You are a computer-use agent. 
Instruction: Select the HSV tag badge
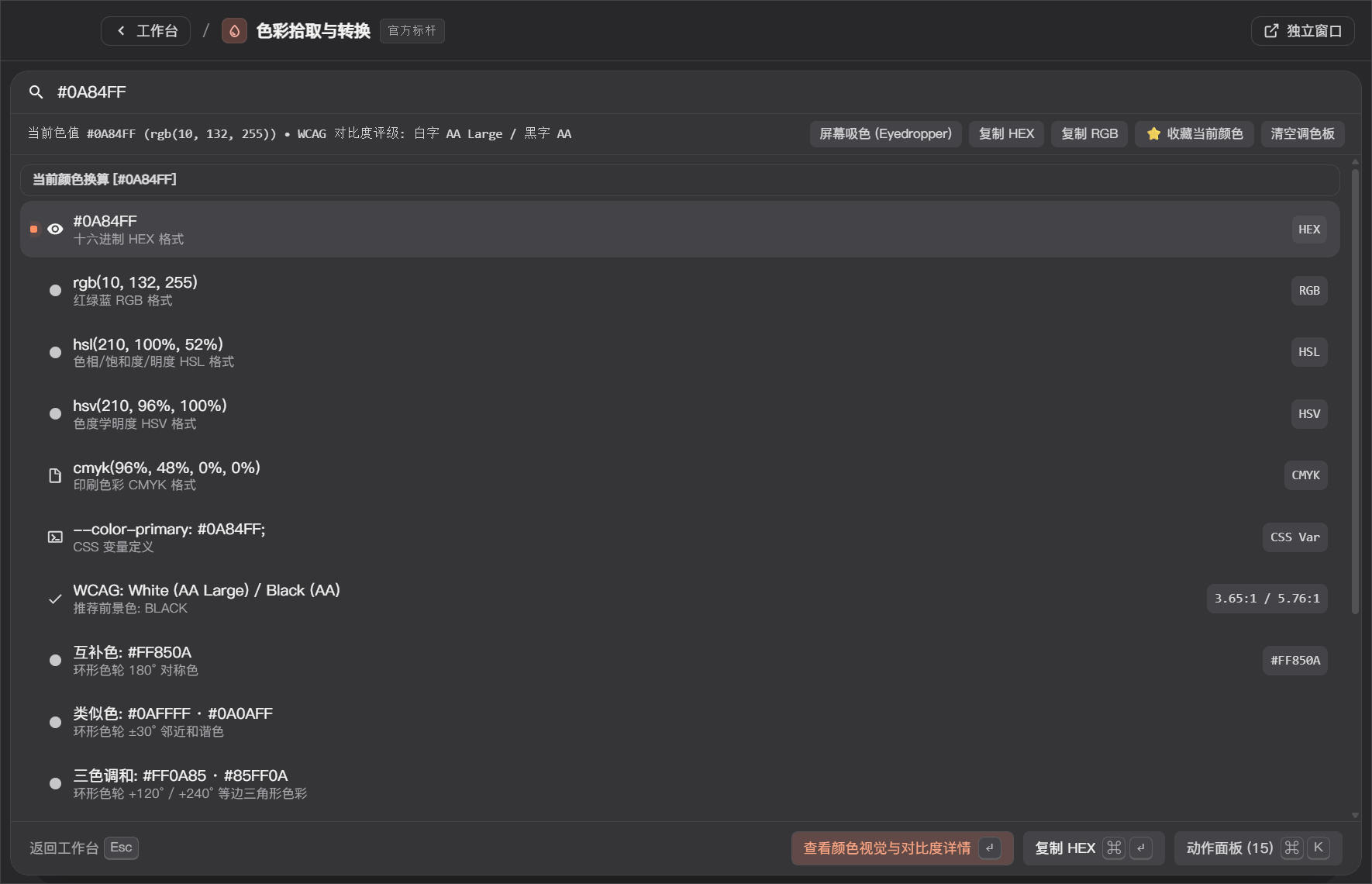(x=1309, y=414)
